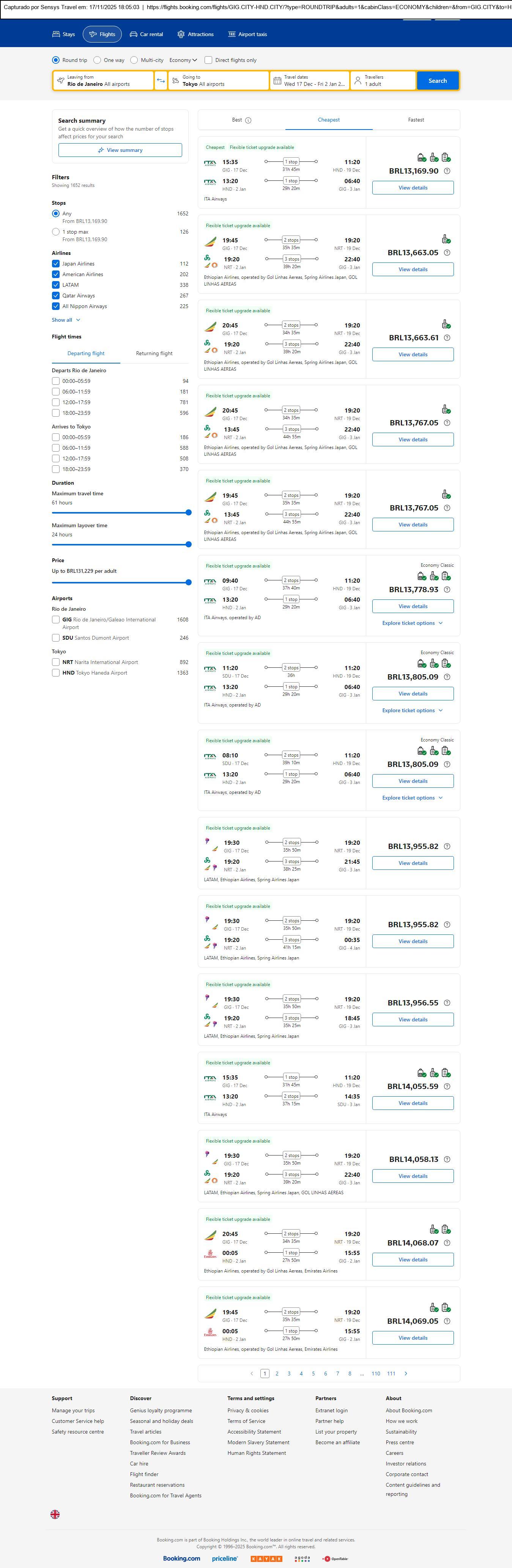Click the help icon next to BRL13,169.90
The width and height of the screenshot is (512, 1568).
447,171
